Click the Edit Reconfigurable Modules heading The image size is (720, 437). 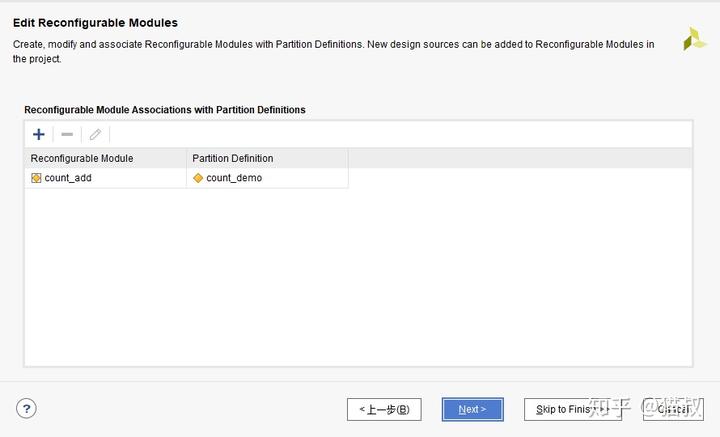tap(95, 22)
